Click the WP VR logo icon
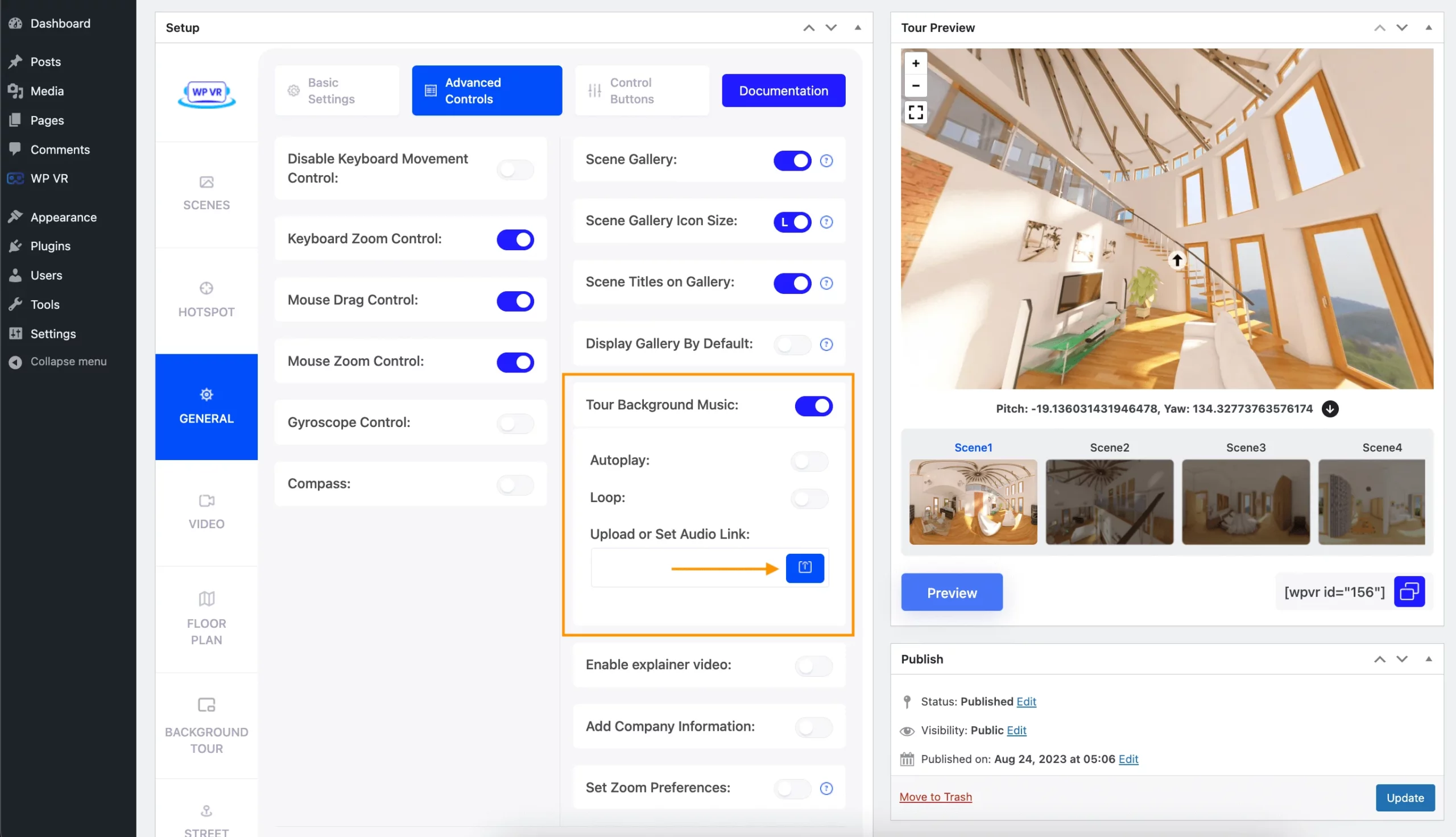Image resolution: width=1456 pixels, height=837 pixels. pos(206,92)
